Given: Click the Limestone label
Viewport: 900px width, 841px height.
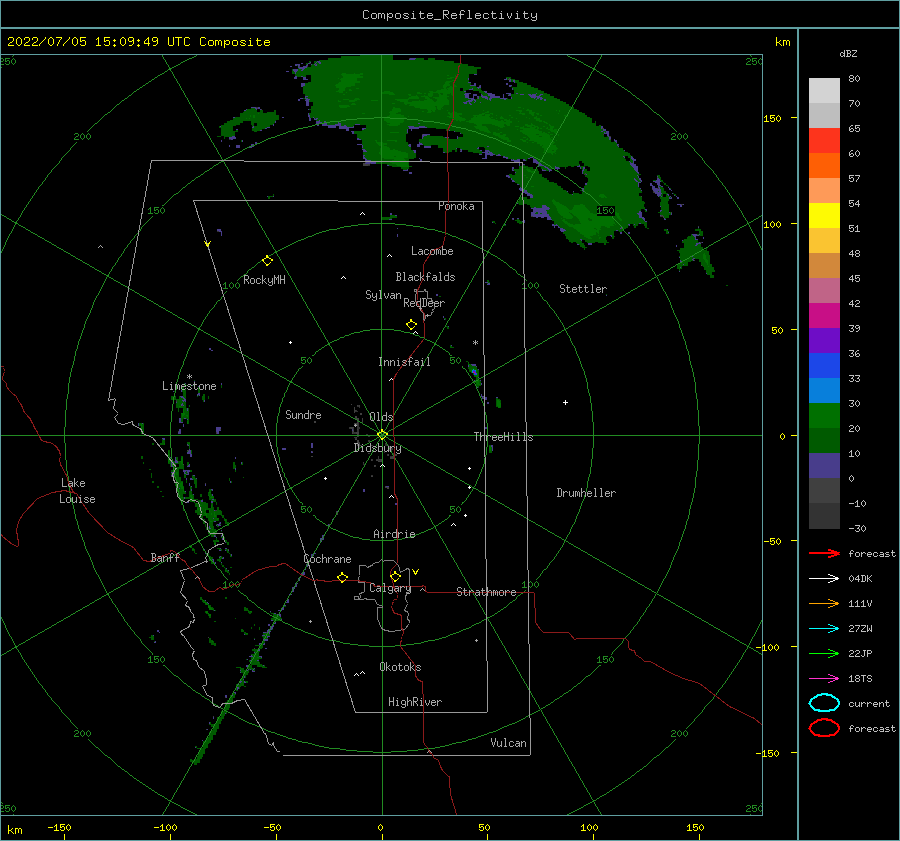Looking at the screenshot, I should click(189, 386).
